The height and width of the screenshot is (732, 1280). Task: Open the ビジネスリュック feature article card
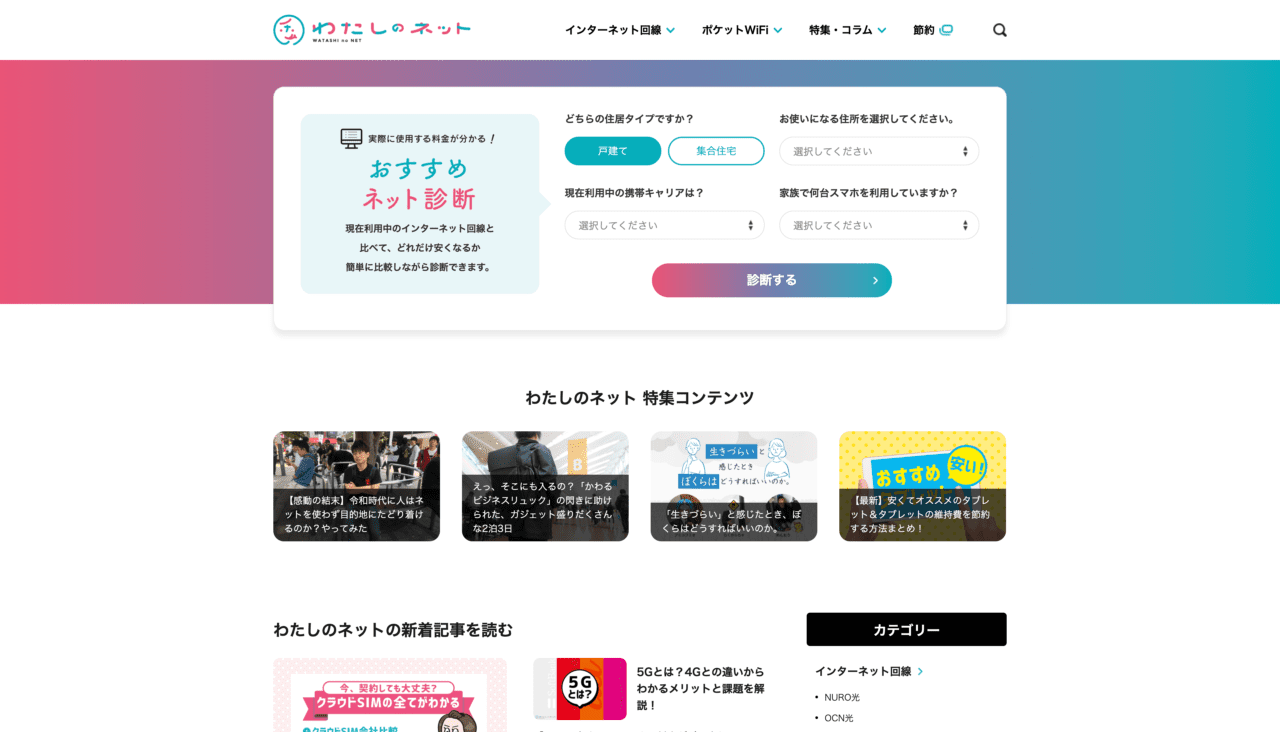(545, 486)
